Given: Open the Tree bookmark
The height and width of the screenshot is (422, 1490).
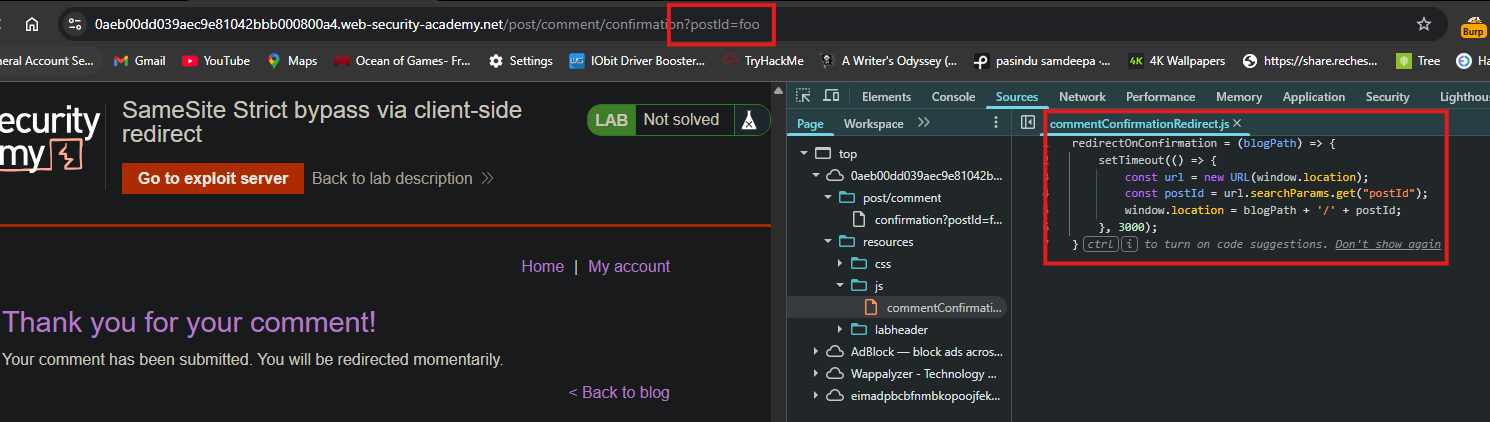Looking at the screenshot, I should tap(1418, 61).
